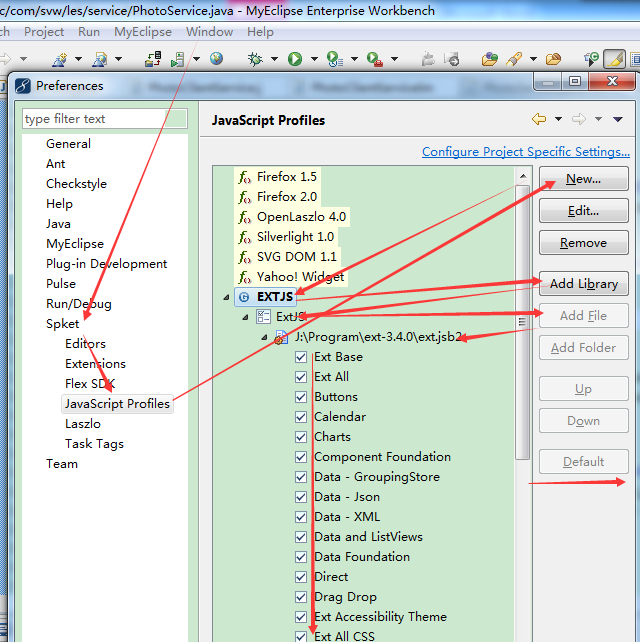Toggle the Data - Json checkbox

tap(301, 497)
